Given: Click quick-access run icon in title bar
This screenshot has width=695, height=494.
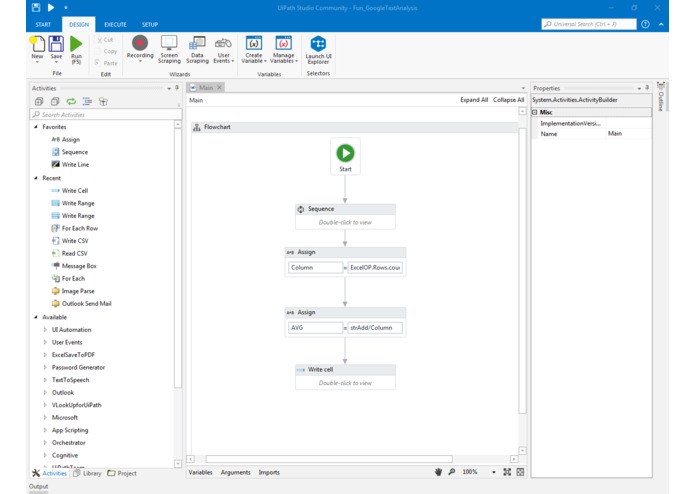Looking at the screenshot, I should click(x=51, y=8).
